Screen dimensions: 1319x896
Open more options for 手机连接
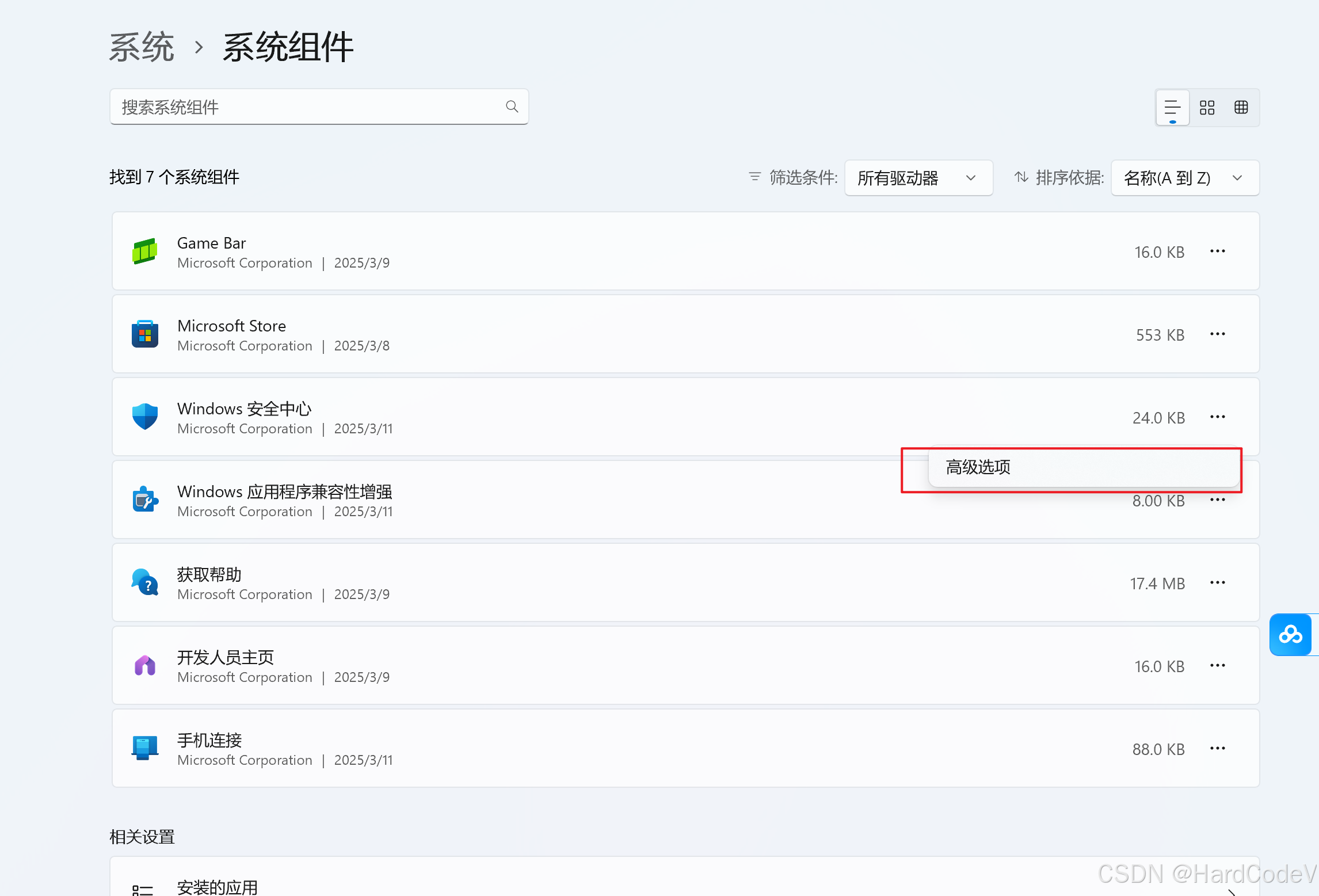click(1217, 749)
